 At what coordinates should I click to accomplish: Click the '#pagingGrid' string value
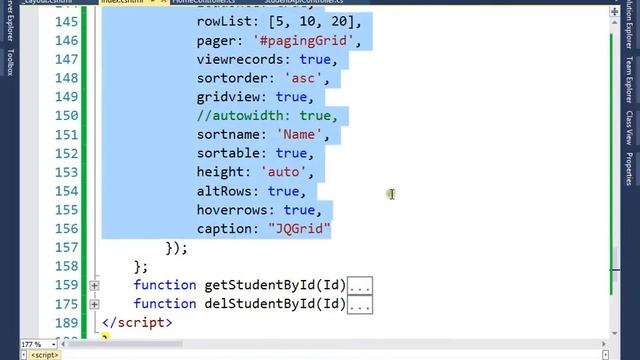[303, 40]
